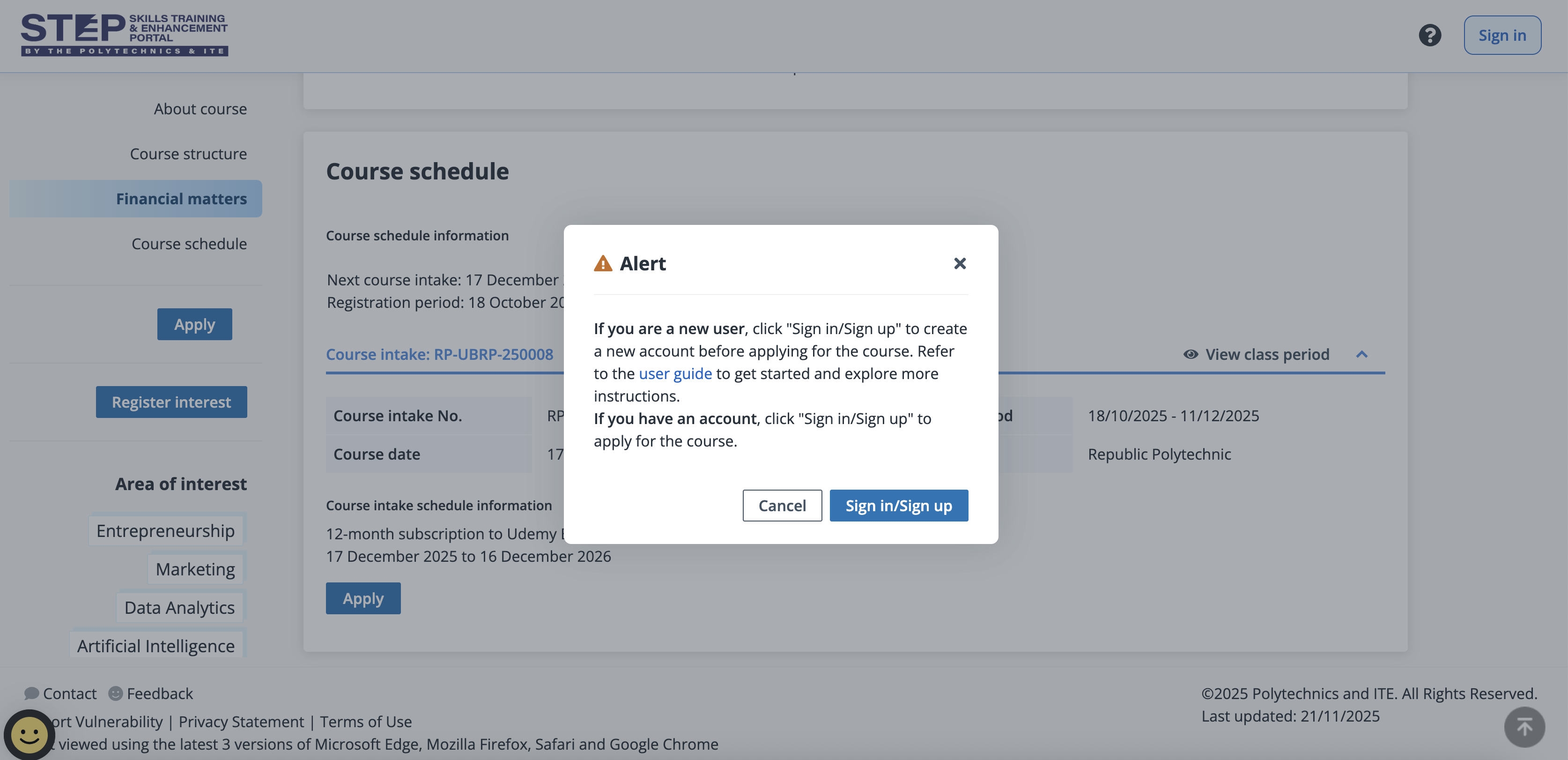The width and height of the screenshot is (1568, 760).
Task: Click the orange alert warning triangle icon
Action: click(x=603, y=264)
